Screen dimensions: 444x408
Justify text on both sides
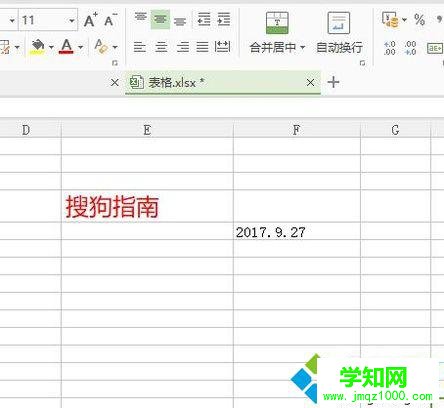point(202,47)
